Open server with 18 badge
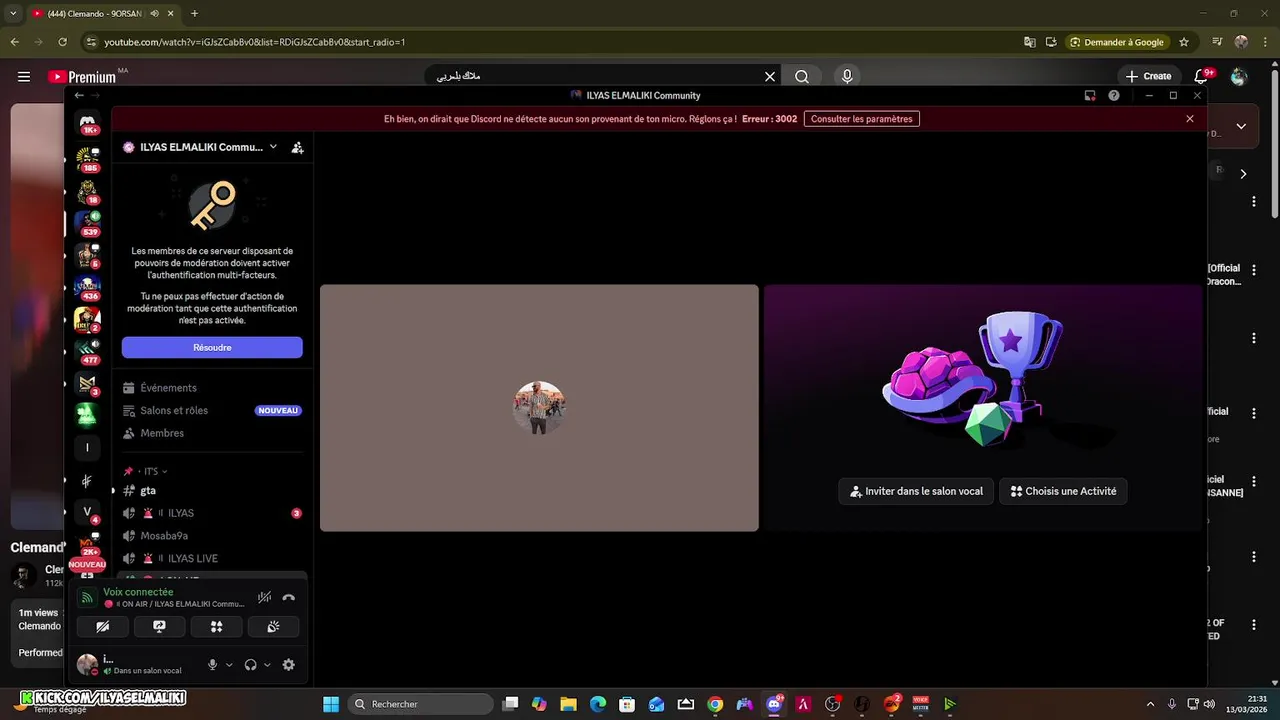1280x720 pixels. click(88, 191)
